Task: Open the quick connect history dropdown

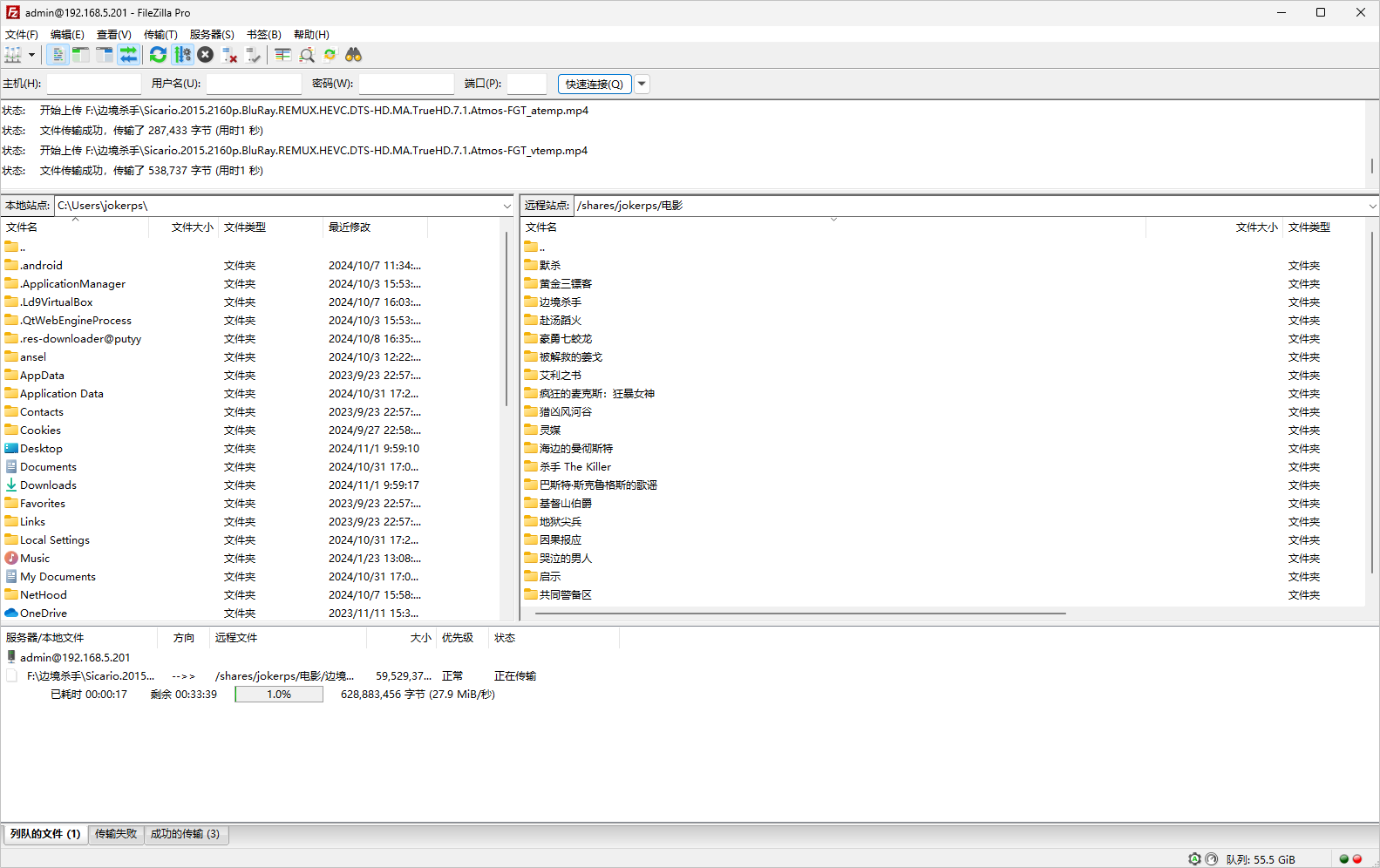Action: [642, 84]
